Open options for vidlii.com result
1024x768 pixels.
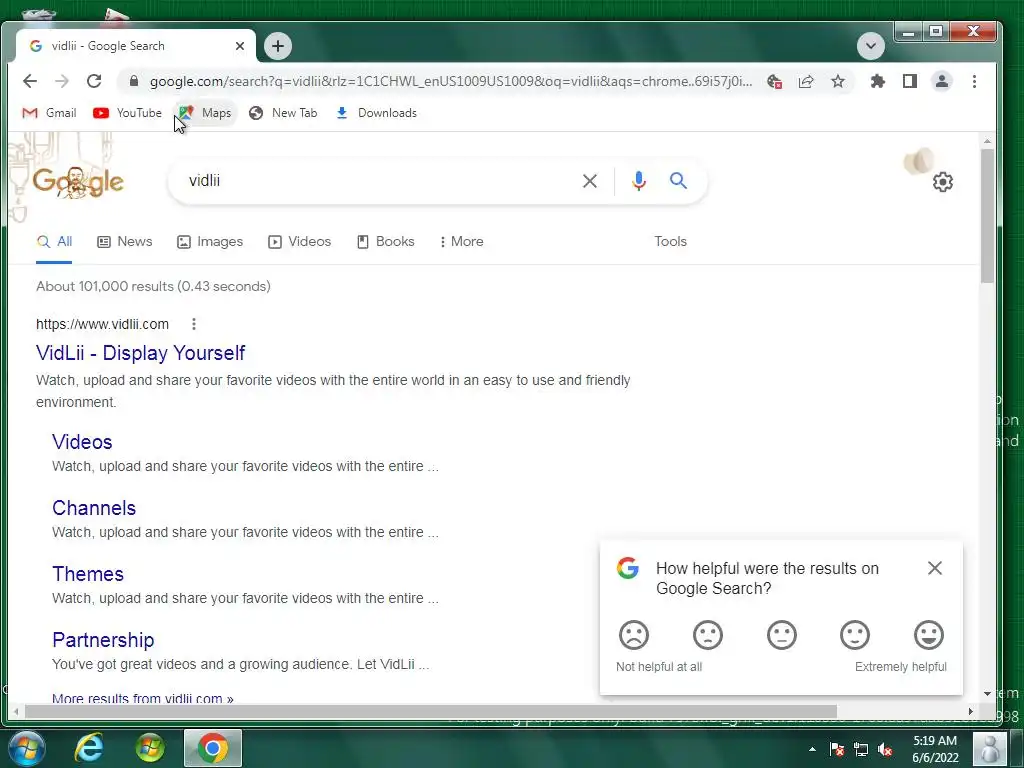click(194, 324)
